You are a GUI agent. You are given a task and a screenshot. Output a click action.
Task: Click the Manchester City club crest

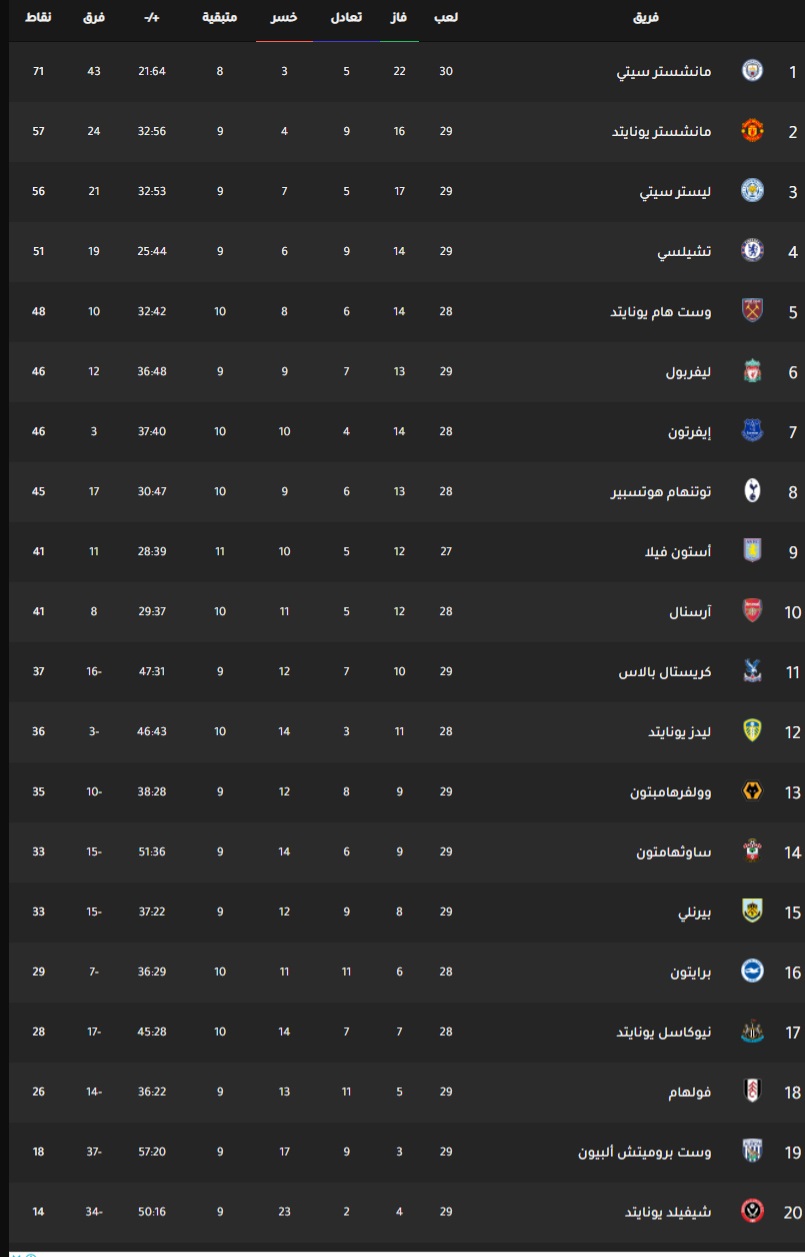[x=752, y=71]
